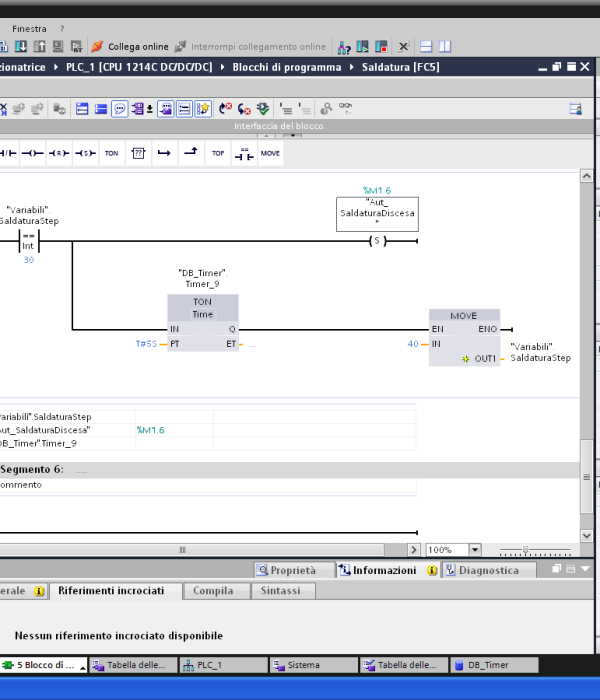600x700 pixels.
Task: Show the Diagnostica panel tab
Action: pos(489,570)
